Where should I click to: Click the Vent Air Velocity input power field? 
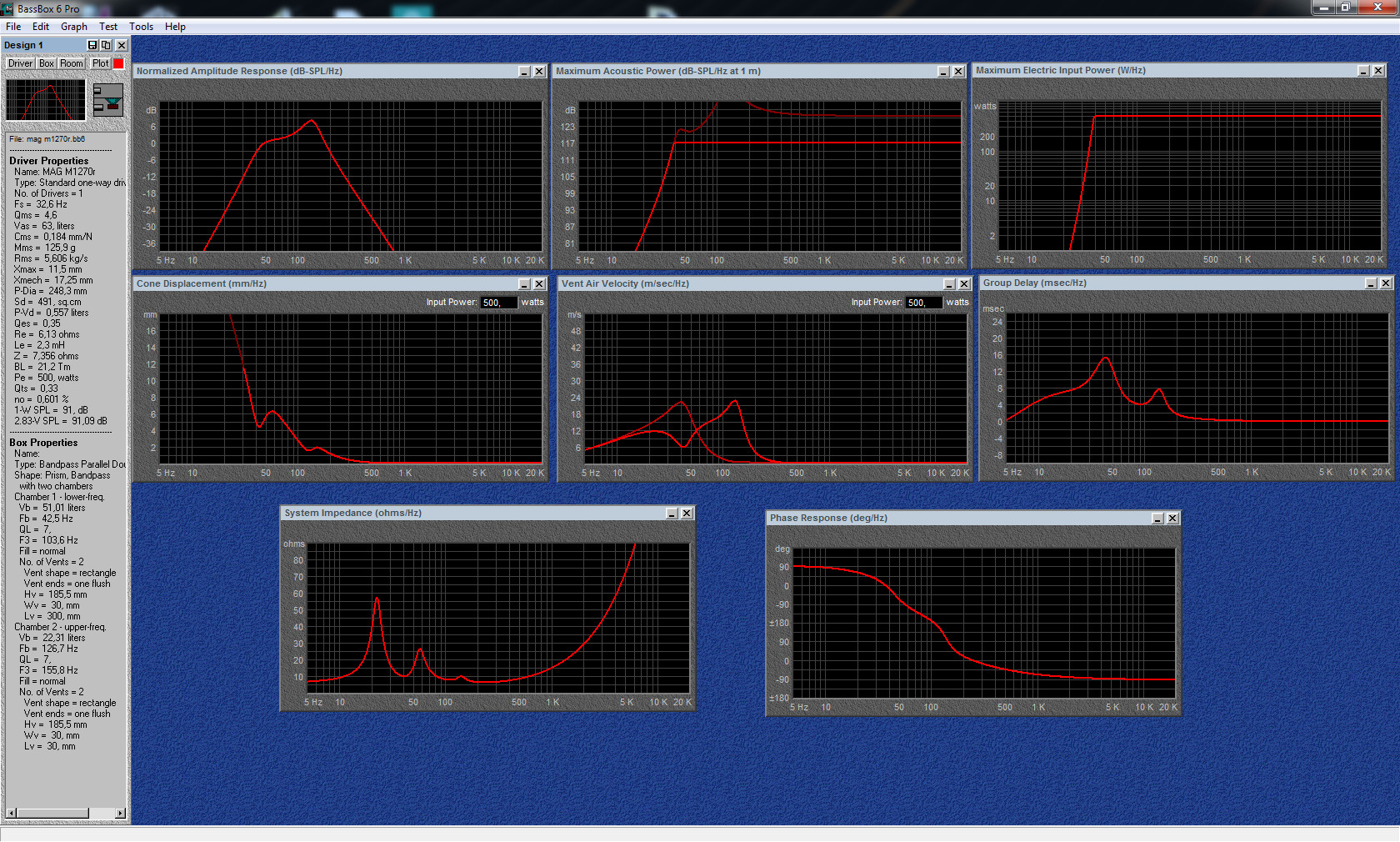924,303
